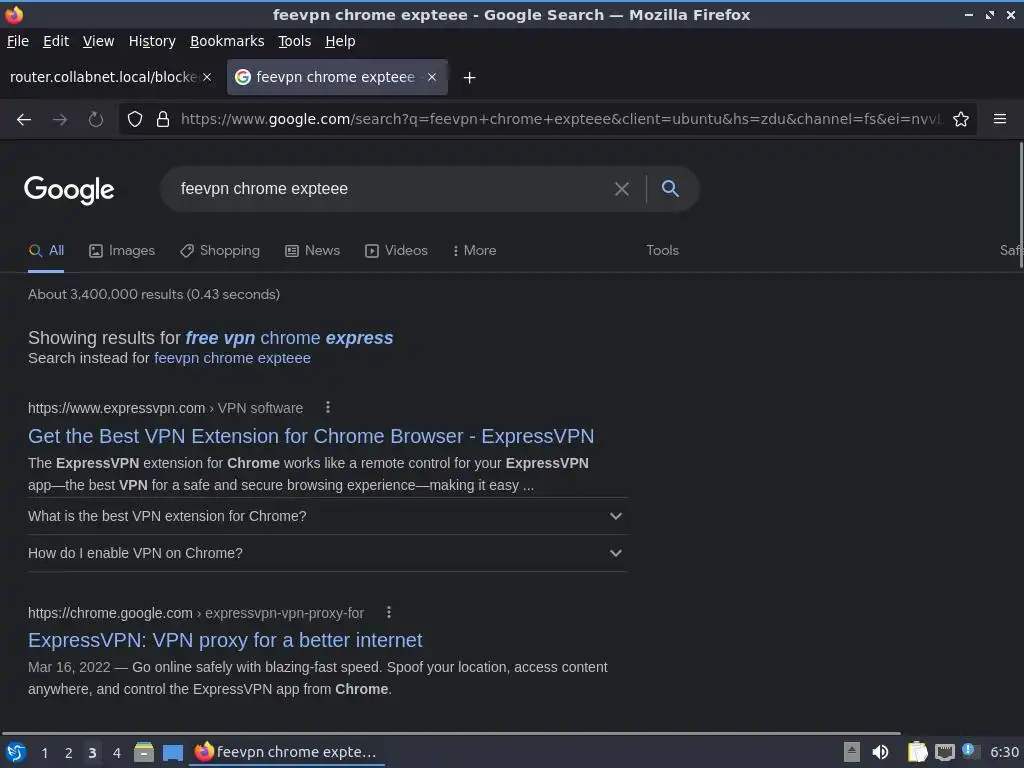Switch to workspace 2
1024x768 pixels.
[68, 753]
